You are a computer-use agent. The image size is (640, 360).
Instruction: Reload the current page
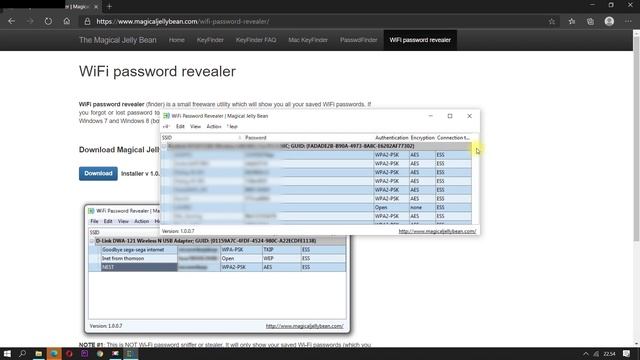pos(48,21)
